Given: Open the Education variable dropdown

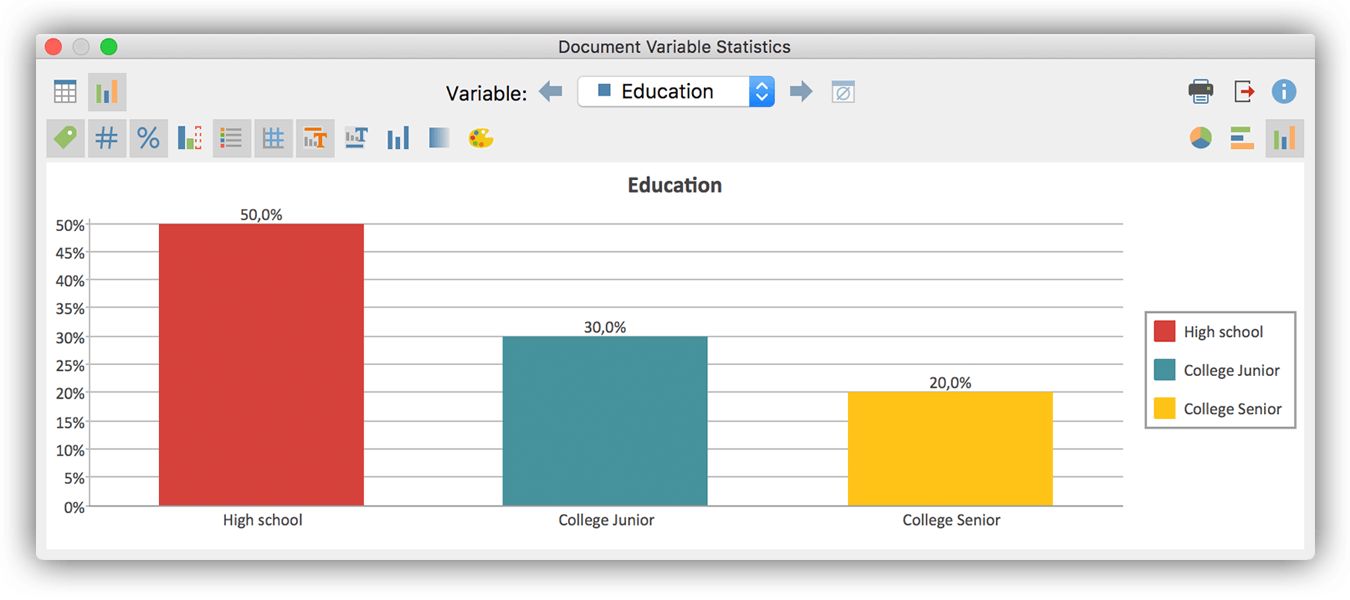Looking at the screenshot, I should [x=676, y=92].
